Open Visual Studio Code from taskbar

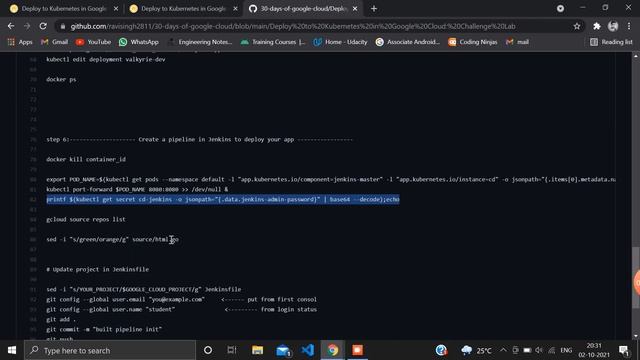308,350
